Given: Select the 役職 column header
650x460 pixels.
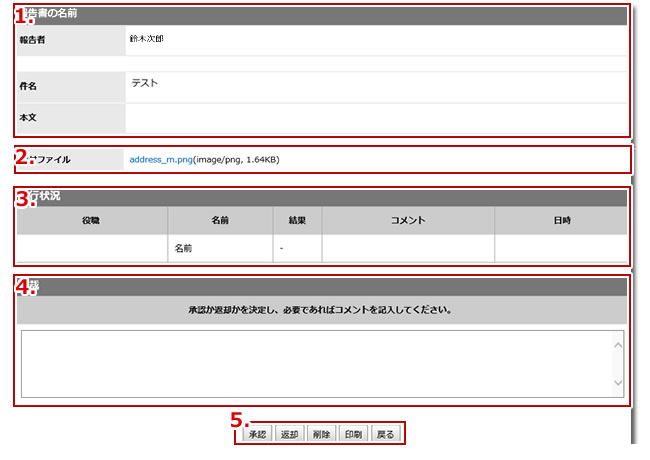Looking at the screenshot, I should (91, 220).
